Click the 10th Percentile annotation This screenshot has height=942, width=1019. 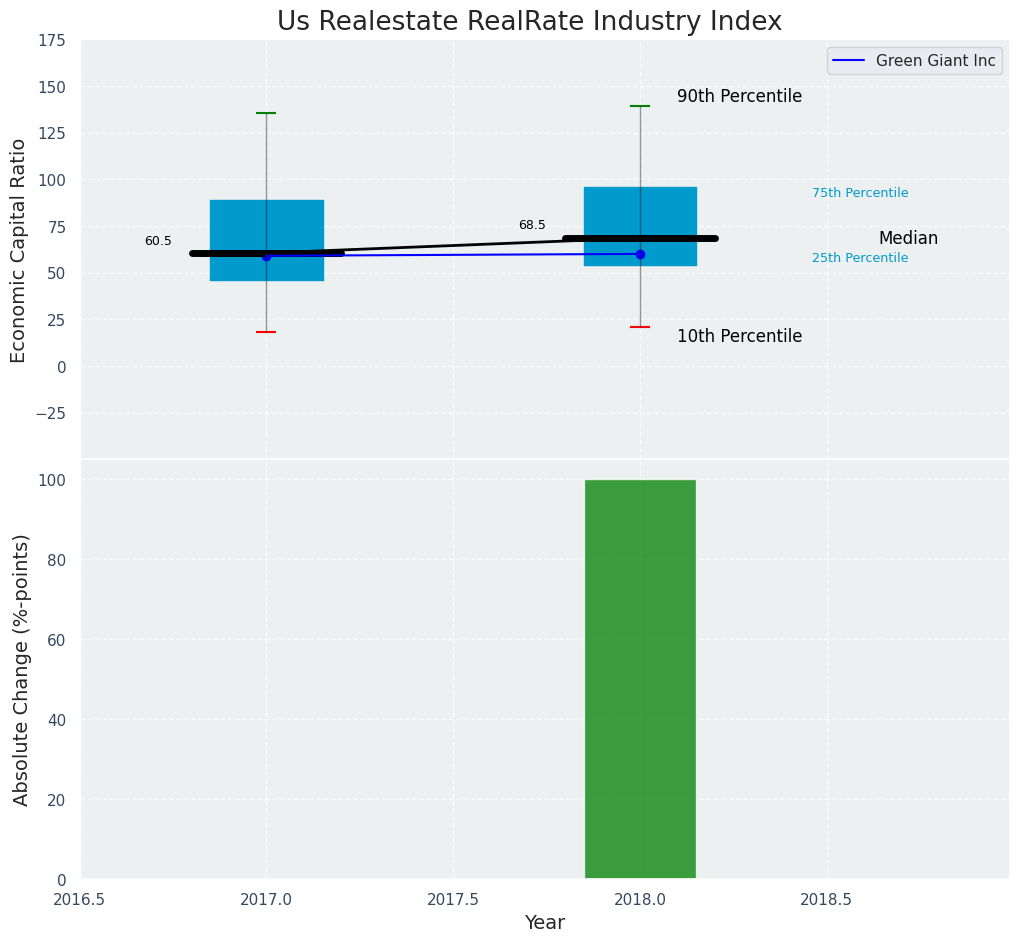click(739, 337)
